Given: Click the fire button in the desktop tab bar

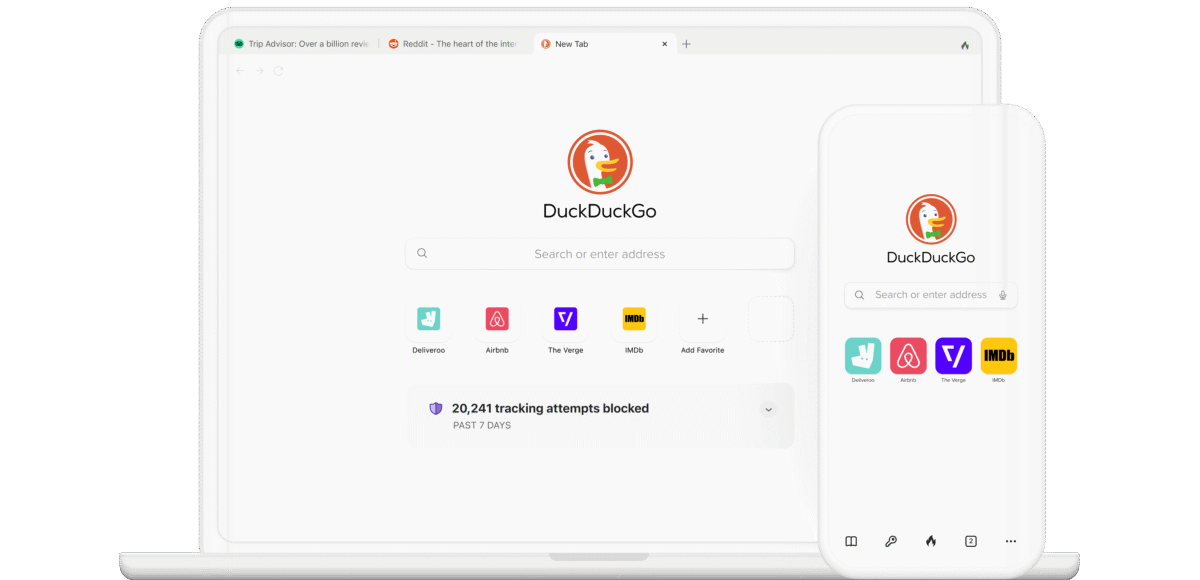Looking at the screenshot, I should pos(965,45).
